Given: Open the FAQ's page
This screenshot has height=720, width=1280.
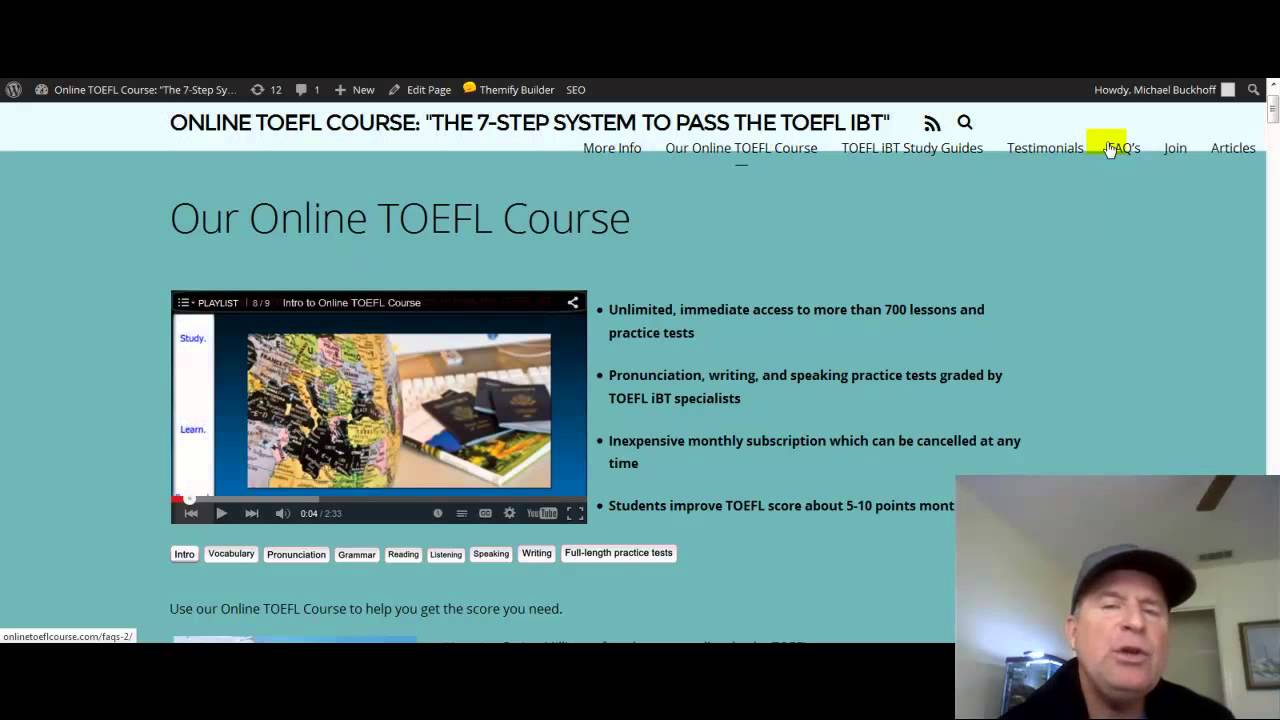Looking at the screenshot, I should (x=1122, y=148).
